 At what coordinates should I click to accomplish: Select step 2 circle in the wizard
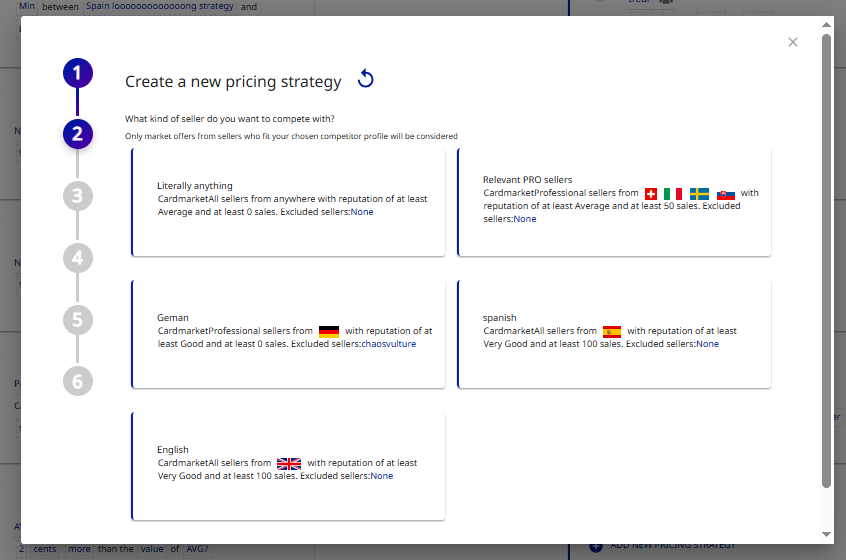pos(78,134)
